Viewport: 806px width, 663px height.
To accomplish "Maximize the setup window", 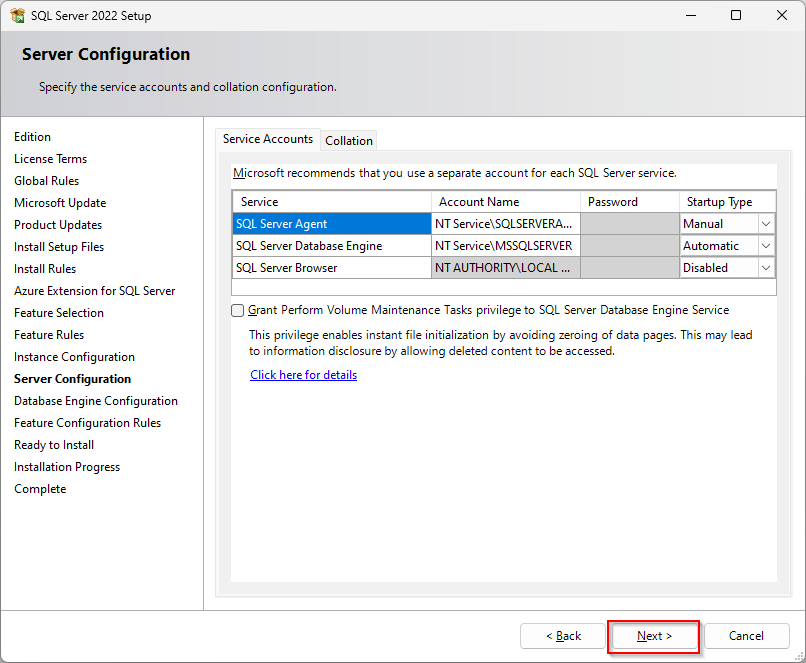I will coord(736,16).
